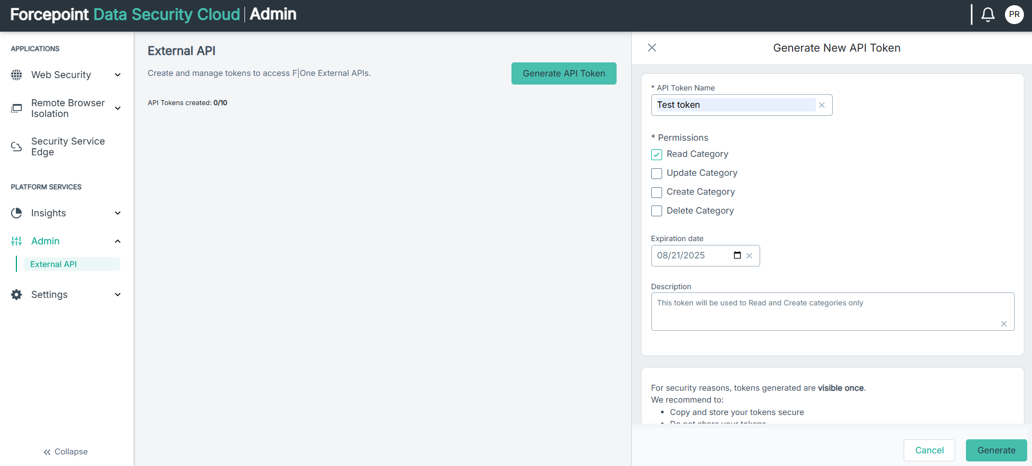Click the notification bell icon

click(987, 15)
